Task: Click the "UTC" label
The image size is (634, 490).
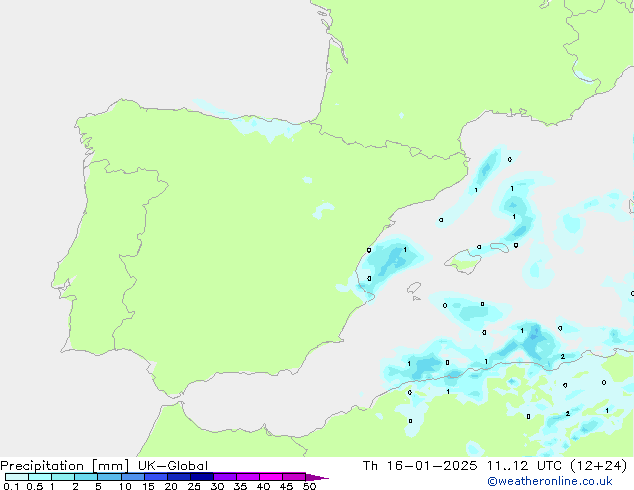Action: pos(549,466)
